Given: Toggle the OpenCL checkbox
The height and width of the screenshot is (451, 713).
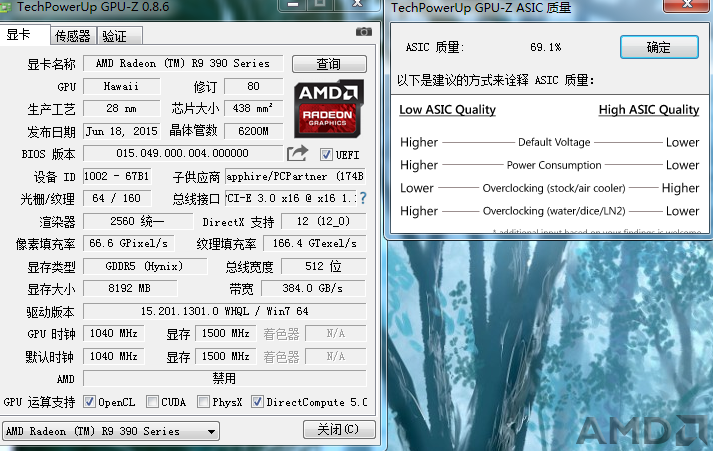Looking at the screenshot, I should point(90,402).
